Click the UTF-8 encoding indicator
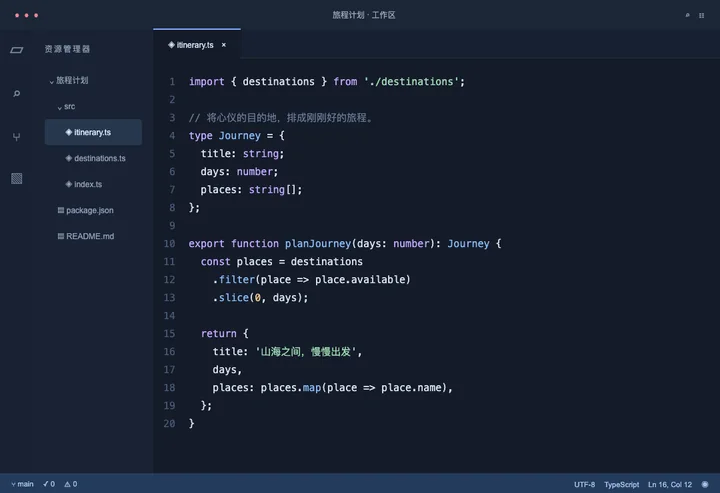Viewport: 720px width, 493px height. [x=584, y=484]
